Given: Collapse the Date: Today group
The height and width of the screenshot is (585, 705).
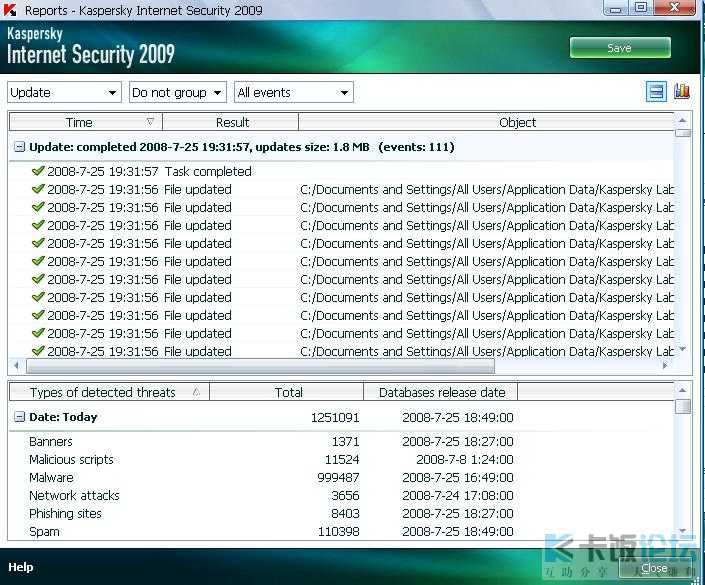Looking at the screenshot, I should click(19, 417).
